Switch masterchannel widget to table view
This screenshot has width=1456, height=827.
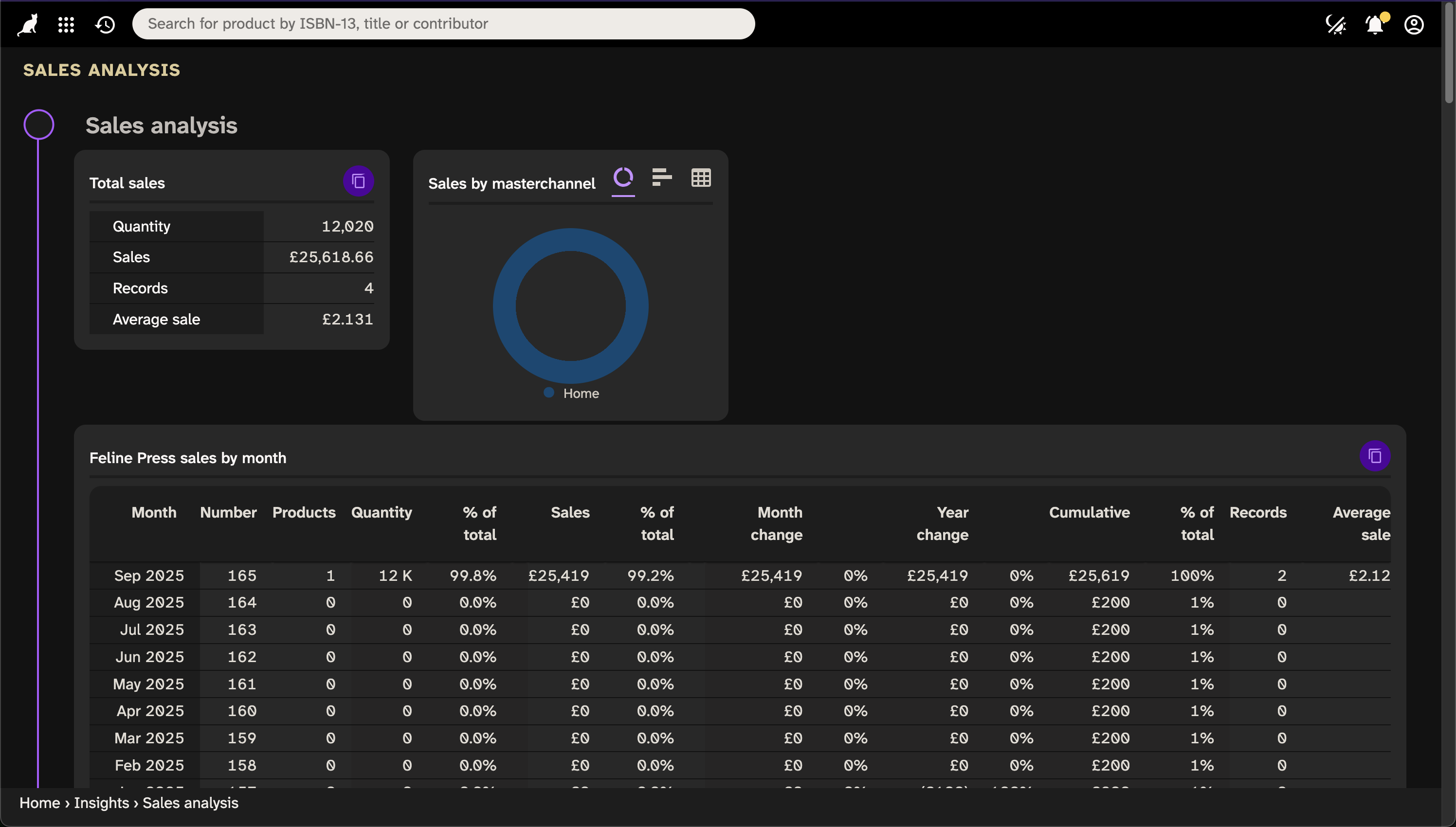point(700,178)
